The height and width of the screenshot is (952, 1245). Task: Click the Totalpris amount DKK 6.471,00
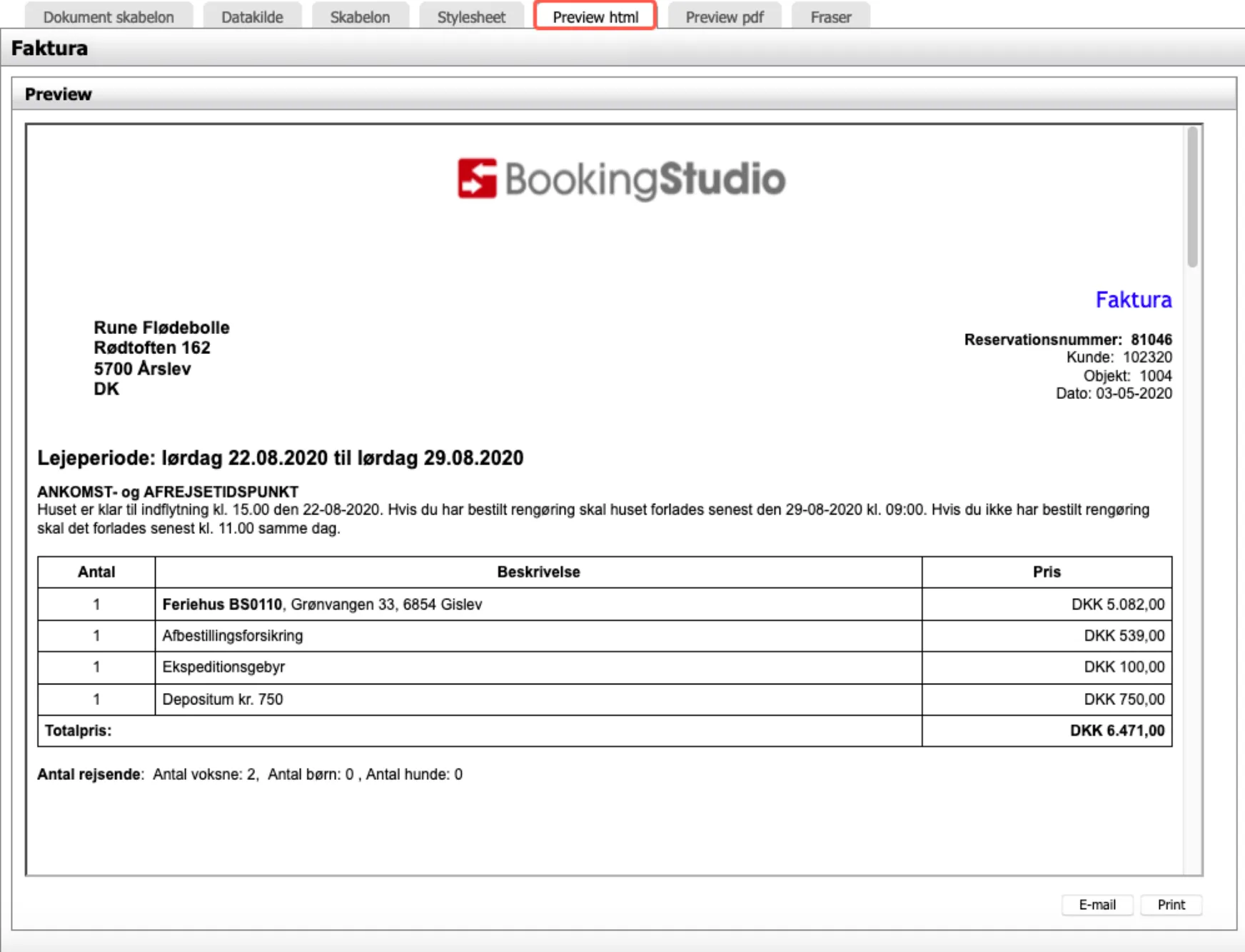tap(1117, 731)
